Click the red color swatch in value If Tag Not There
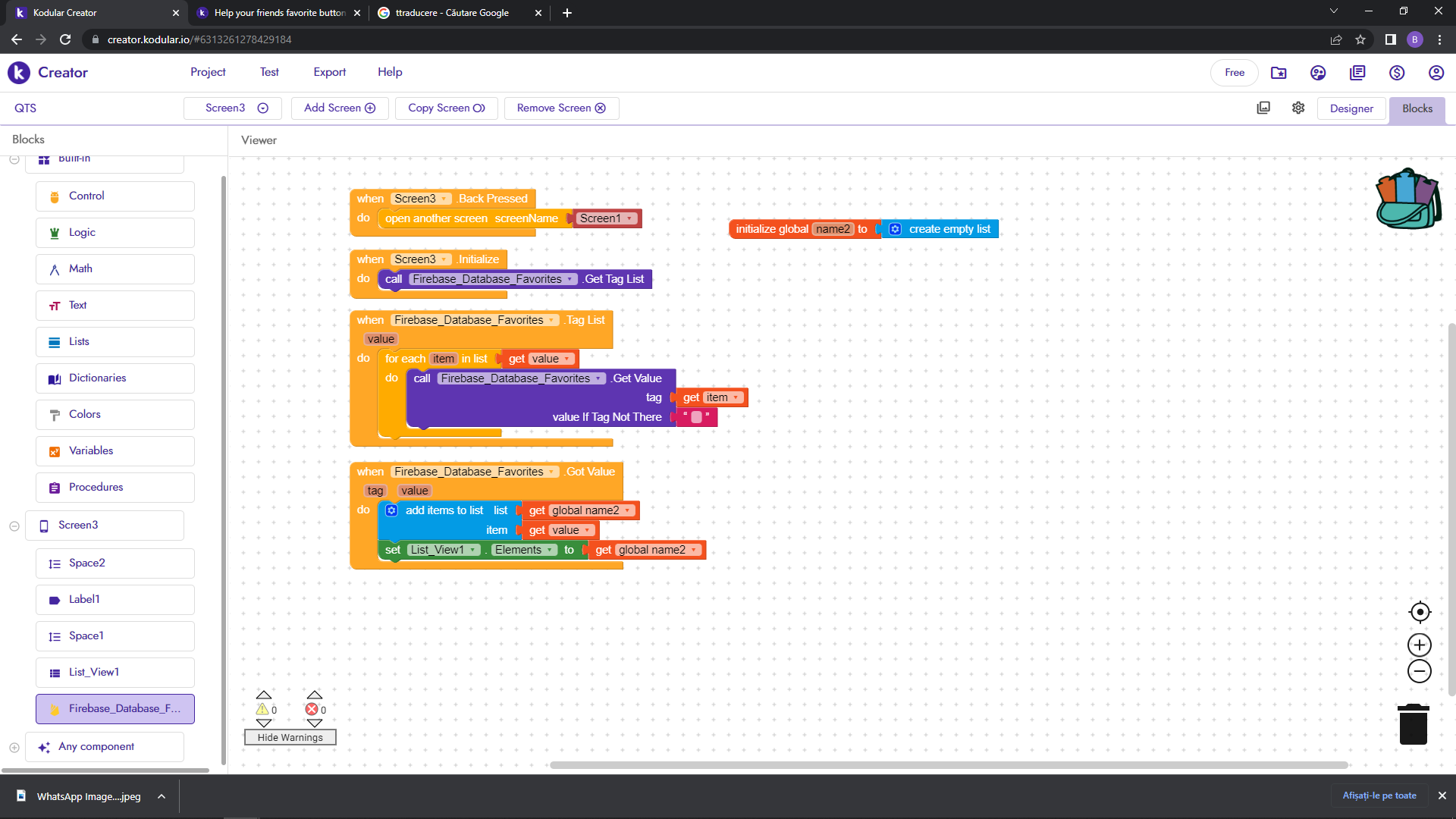 click(x=698, y=416)
